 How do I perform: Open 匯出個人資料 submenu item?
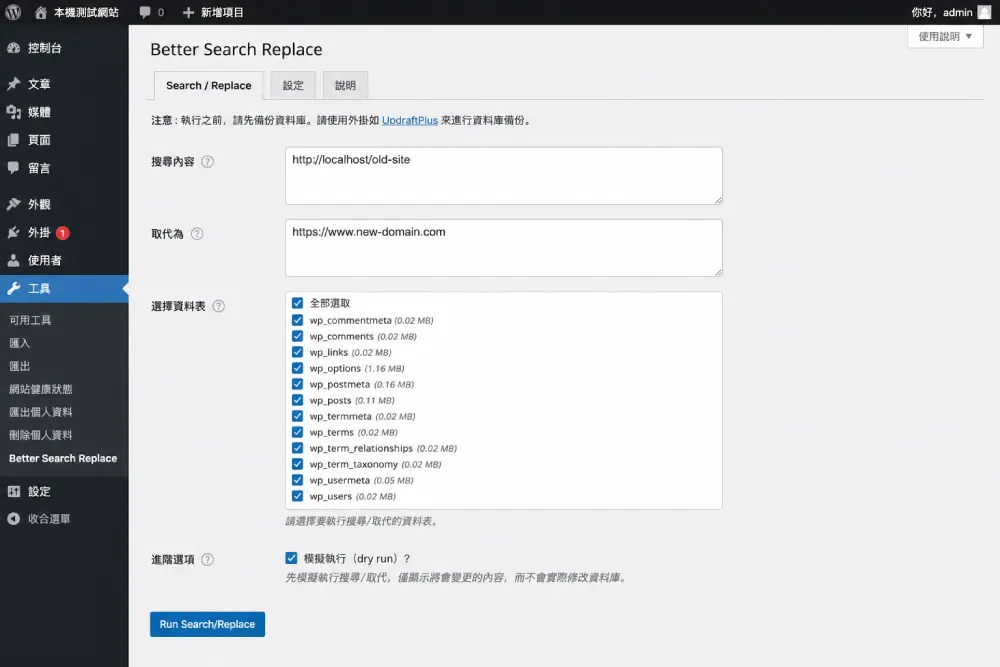[41, 412]
